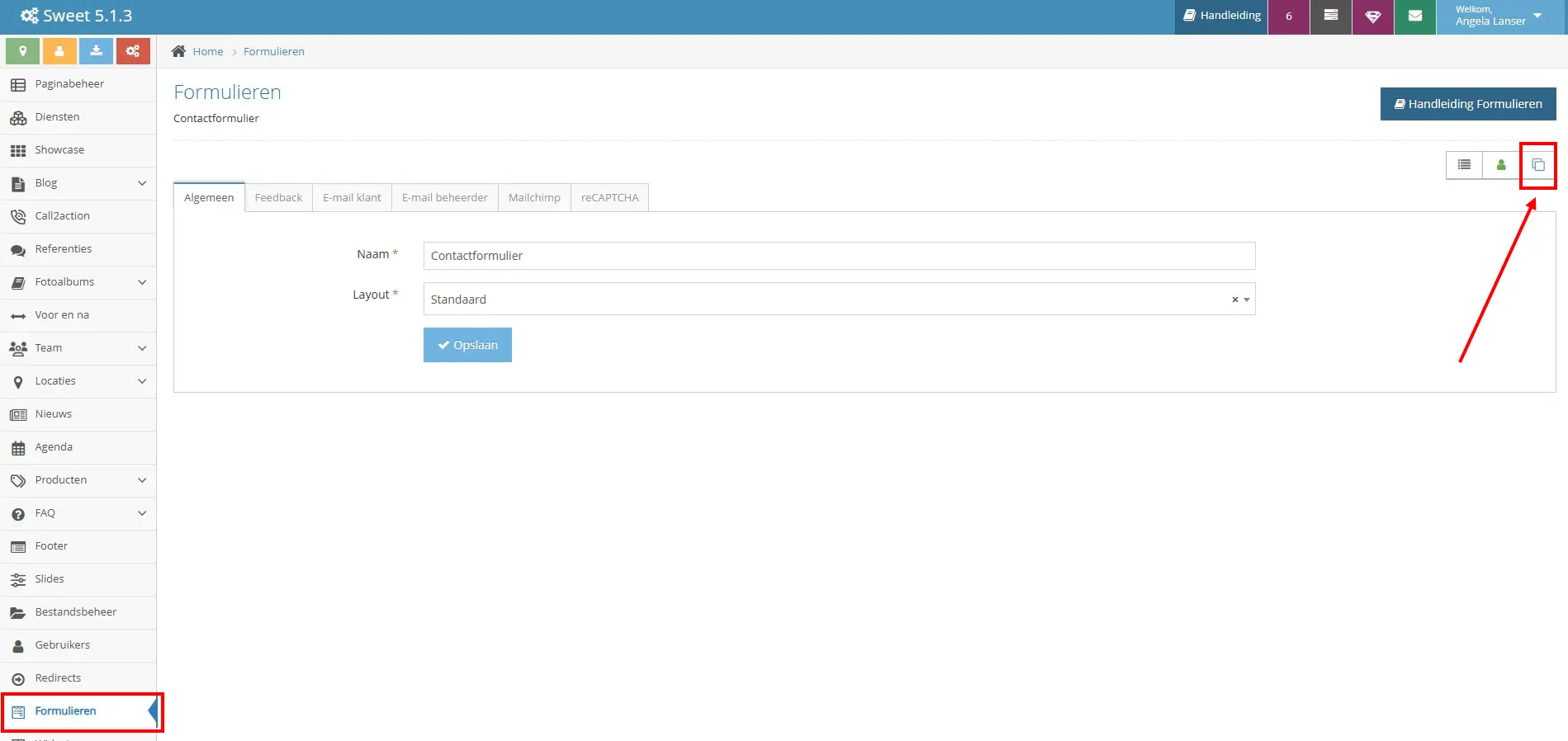Switch to the Feedback tab
Screen dimensions: 1568x741
[x=278, y=198]
